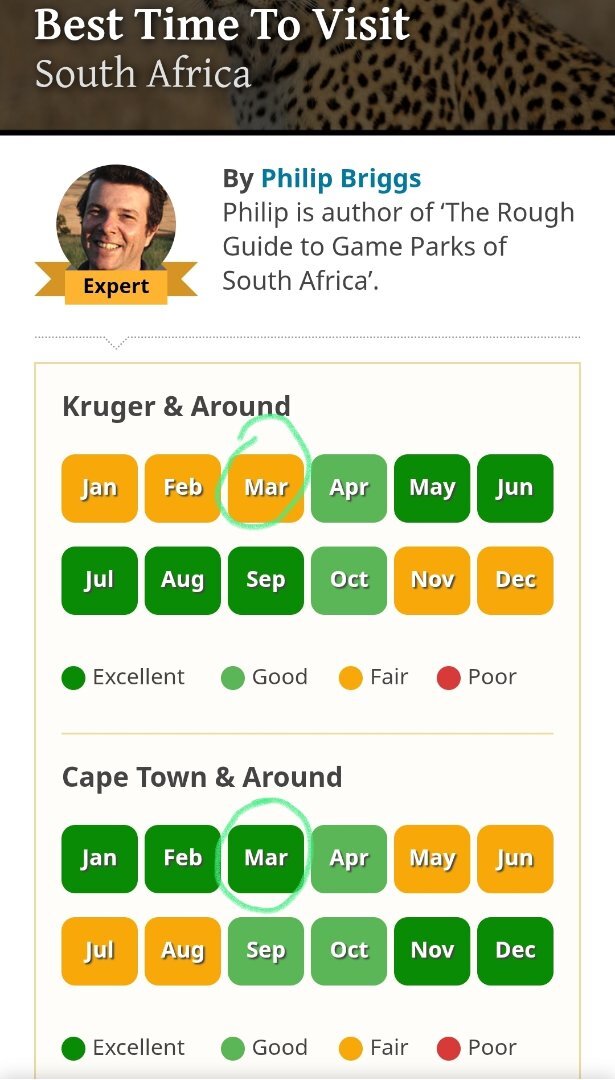Click the dark green Excellent legend dot in Kruger
Viewport: 615px width, 1080px height.
(x=73, y=678)
